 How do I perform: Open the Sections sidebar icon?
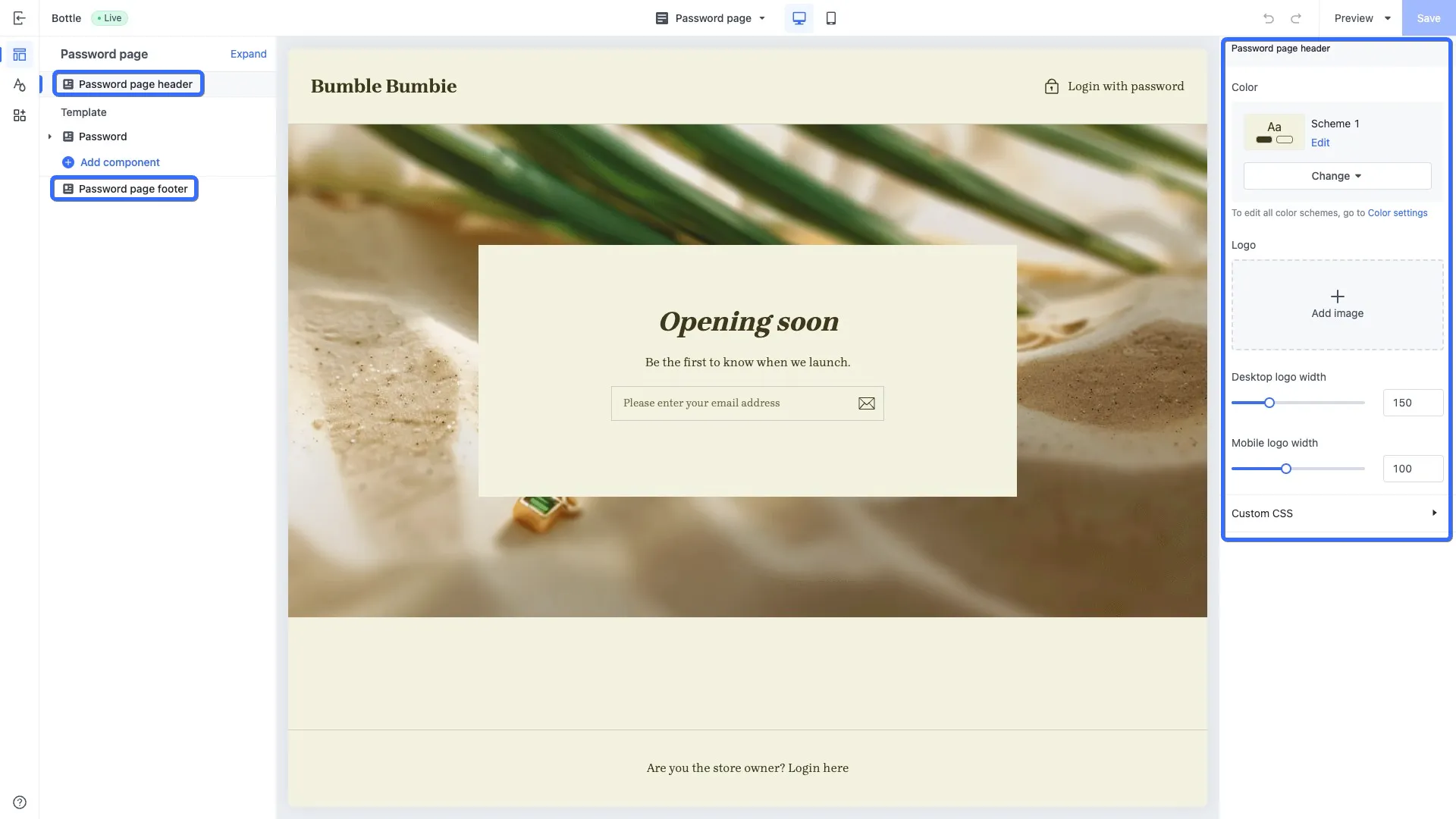20,55
